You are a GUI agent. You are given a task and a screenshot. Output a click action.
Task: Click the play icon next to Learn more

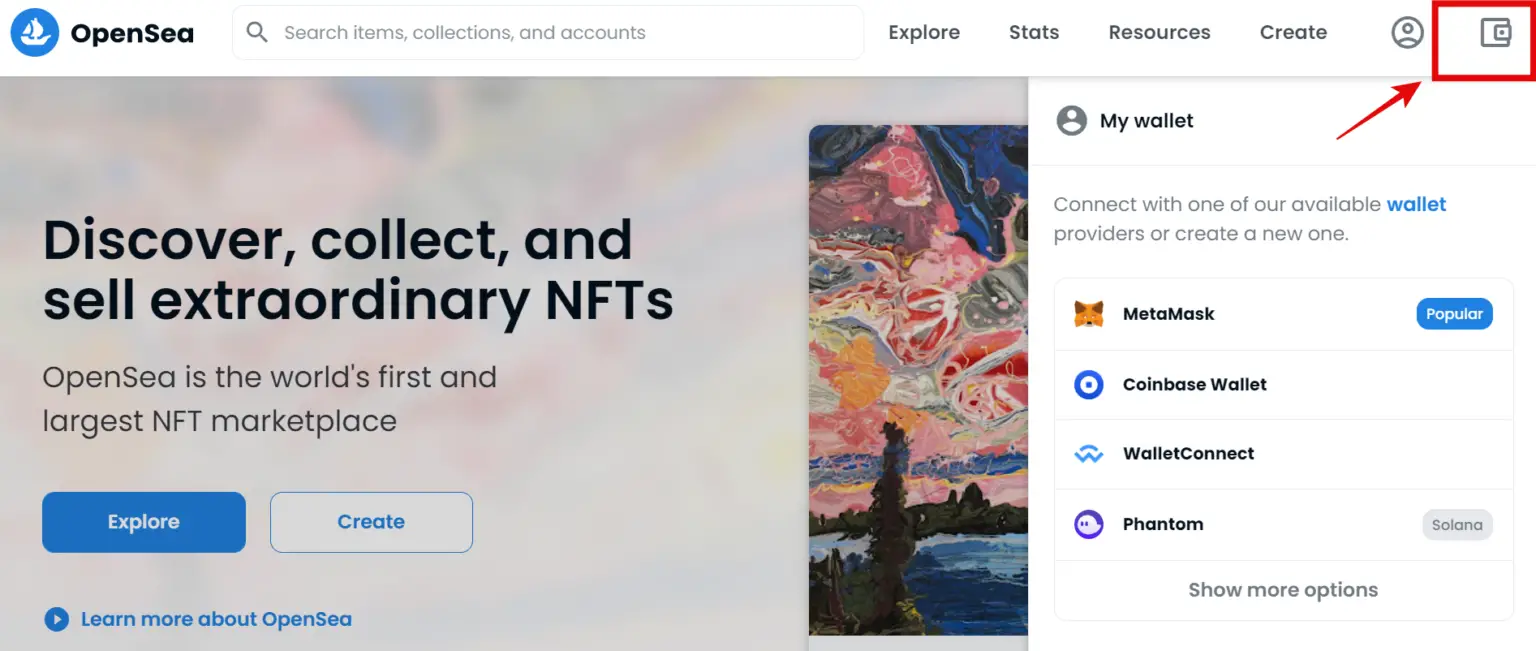pyautogui.click(x=57, y=619)
